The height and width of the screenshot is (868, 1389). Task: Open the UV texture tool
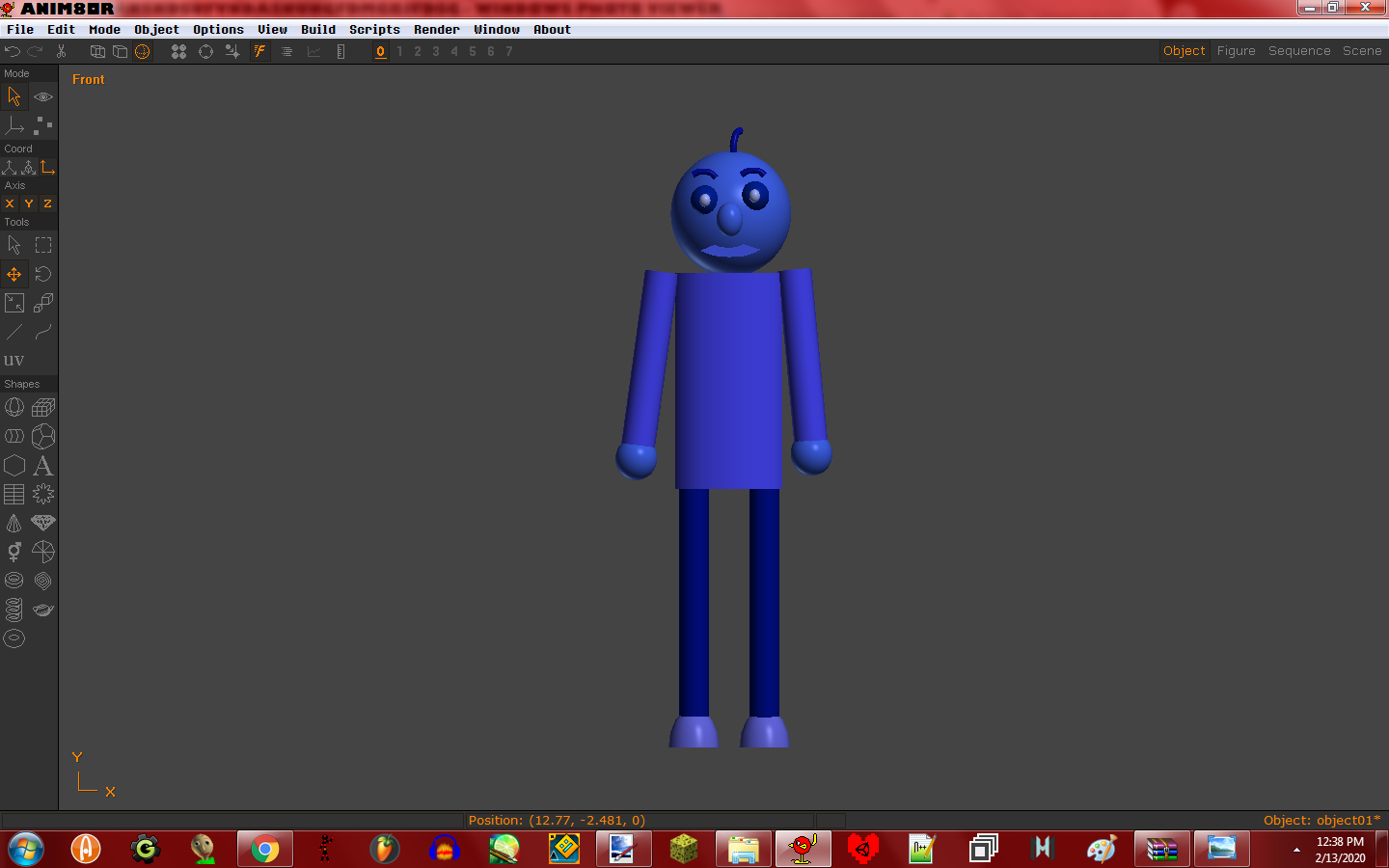tap(14, 361)
